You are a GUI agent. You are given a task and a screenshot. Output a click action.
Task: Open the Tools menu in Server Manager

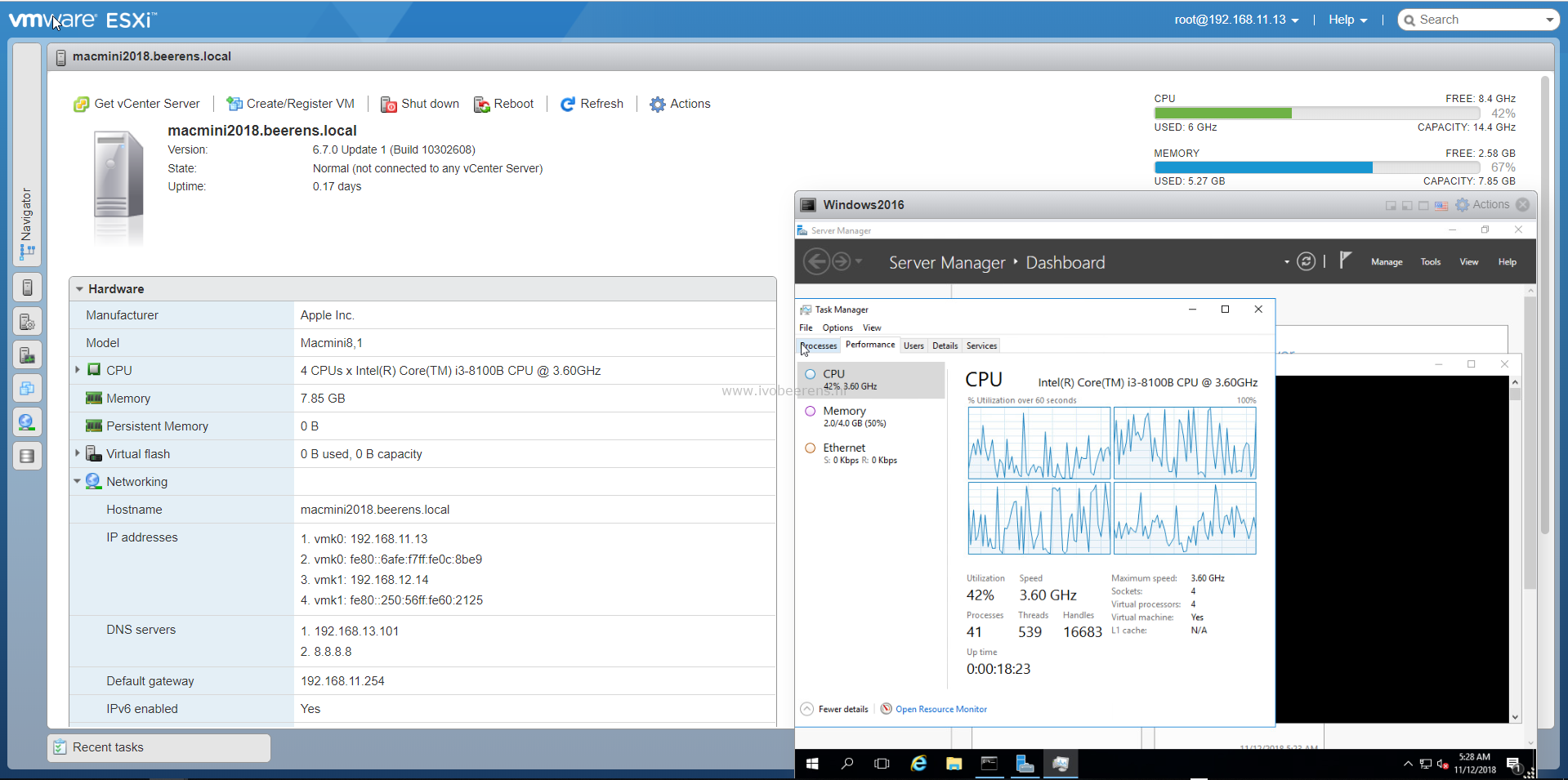(1431, 262)
